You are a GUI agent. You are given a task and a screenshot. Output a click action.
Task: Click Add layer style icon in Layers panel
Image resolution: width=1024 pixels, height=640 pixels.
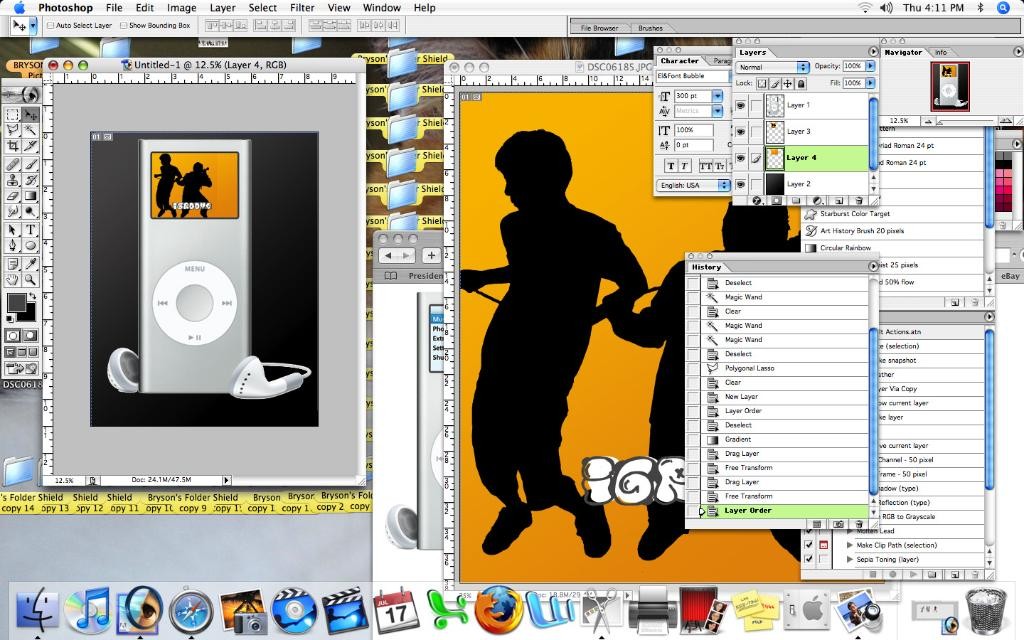coord(757,200)
